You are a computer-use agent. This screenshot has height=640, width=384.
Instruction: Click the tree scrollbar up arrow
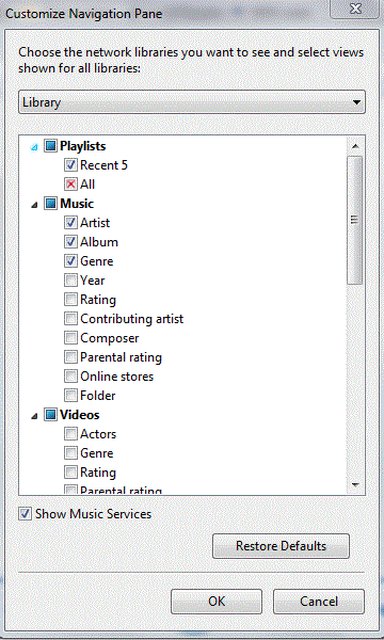pos(355,146)
